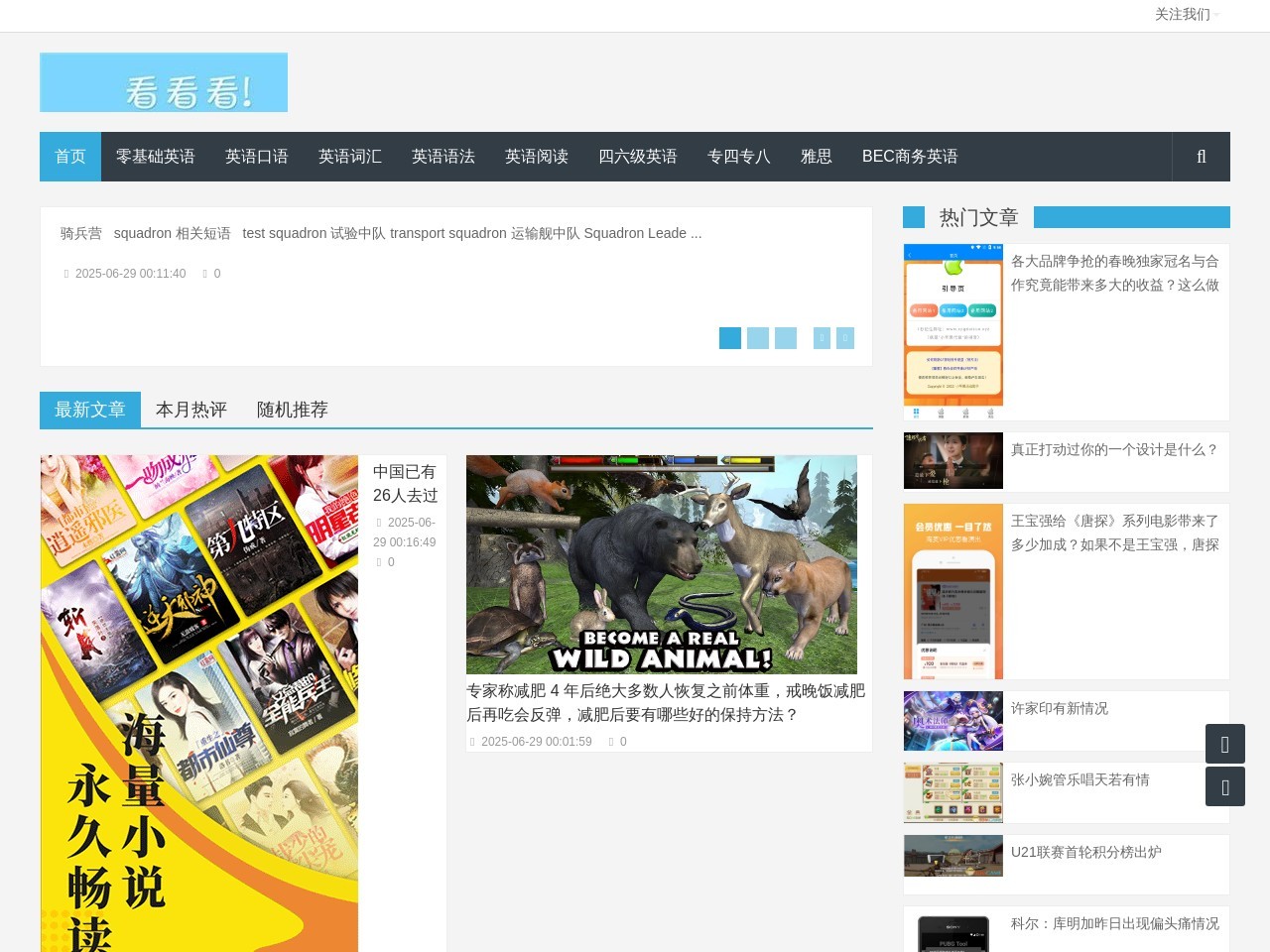Switch to the 本月热评 tab
This screenshot has width=1270, height=952.
(x=191, y=410)
